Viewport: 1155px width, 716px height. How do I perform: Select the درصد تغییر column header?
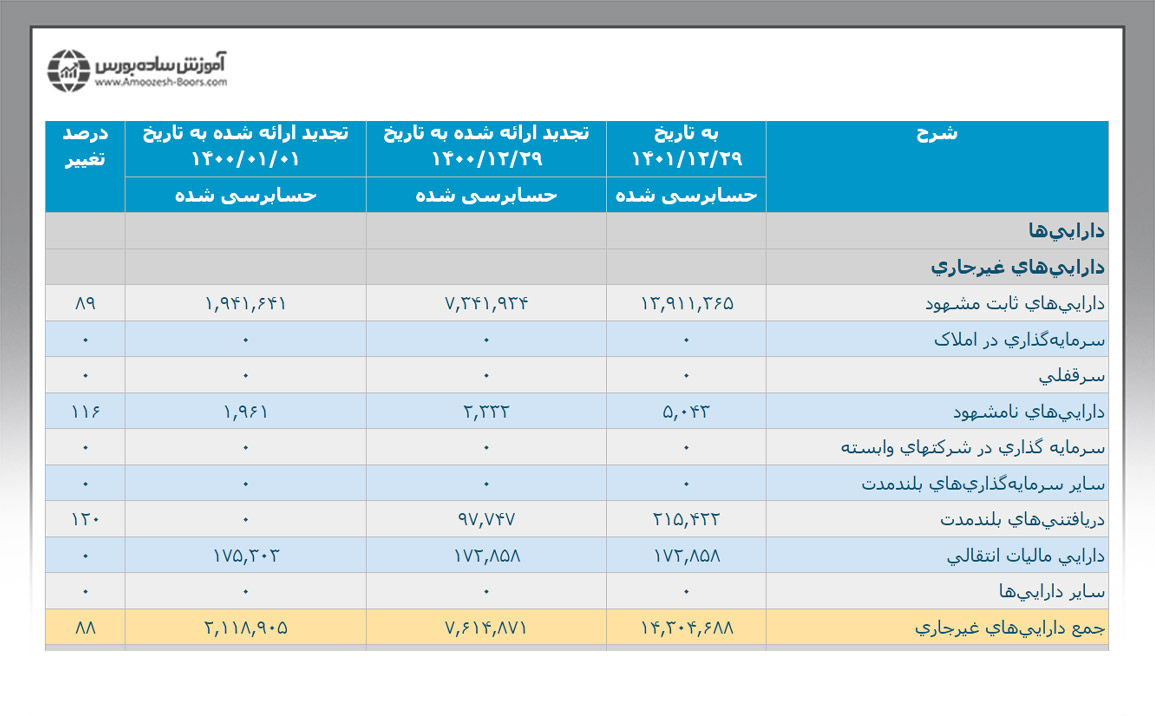pos(85,146)
